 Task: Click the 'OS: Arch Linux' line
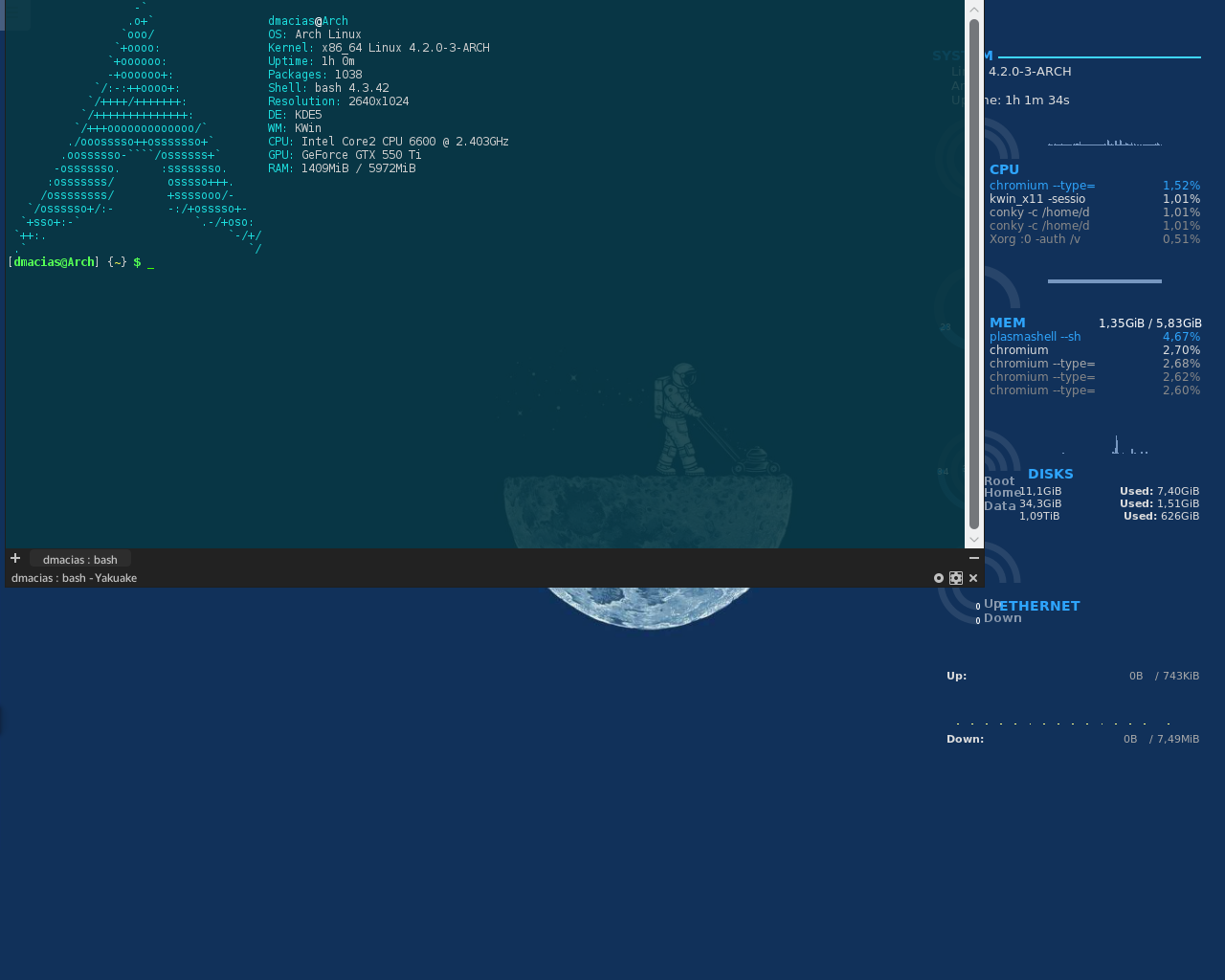coord(315,34)
